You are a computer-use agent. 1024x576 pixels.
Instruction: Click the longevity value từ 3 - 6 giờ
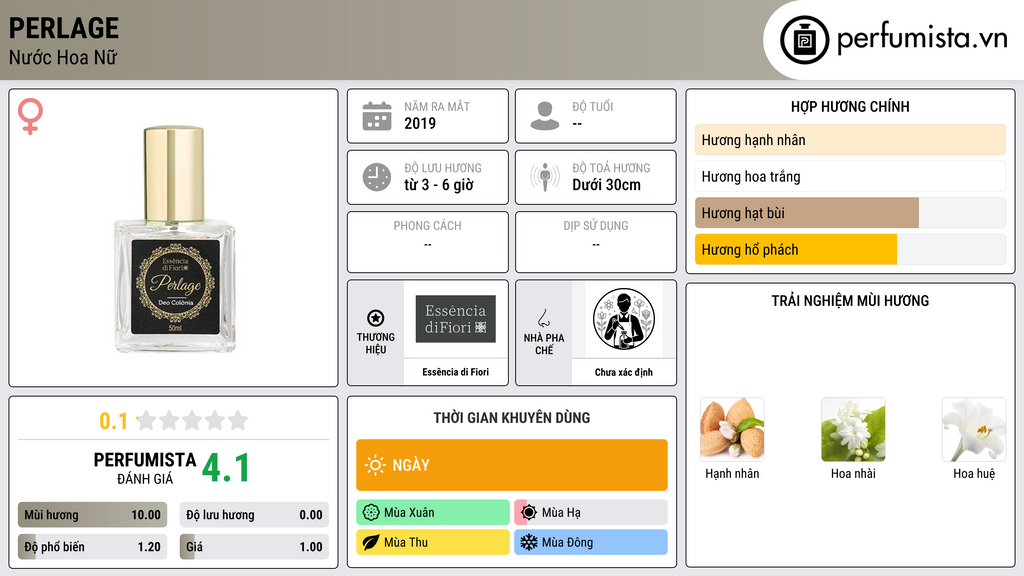click(438, 185)
